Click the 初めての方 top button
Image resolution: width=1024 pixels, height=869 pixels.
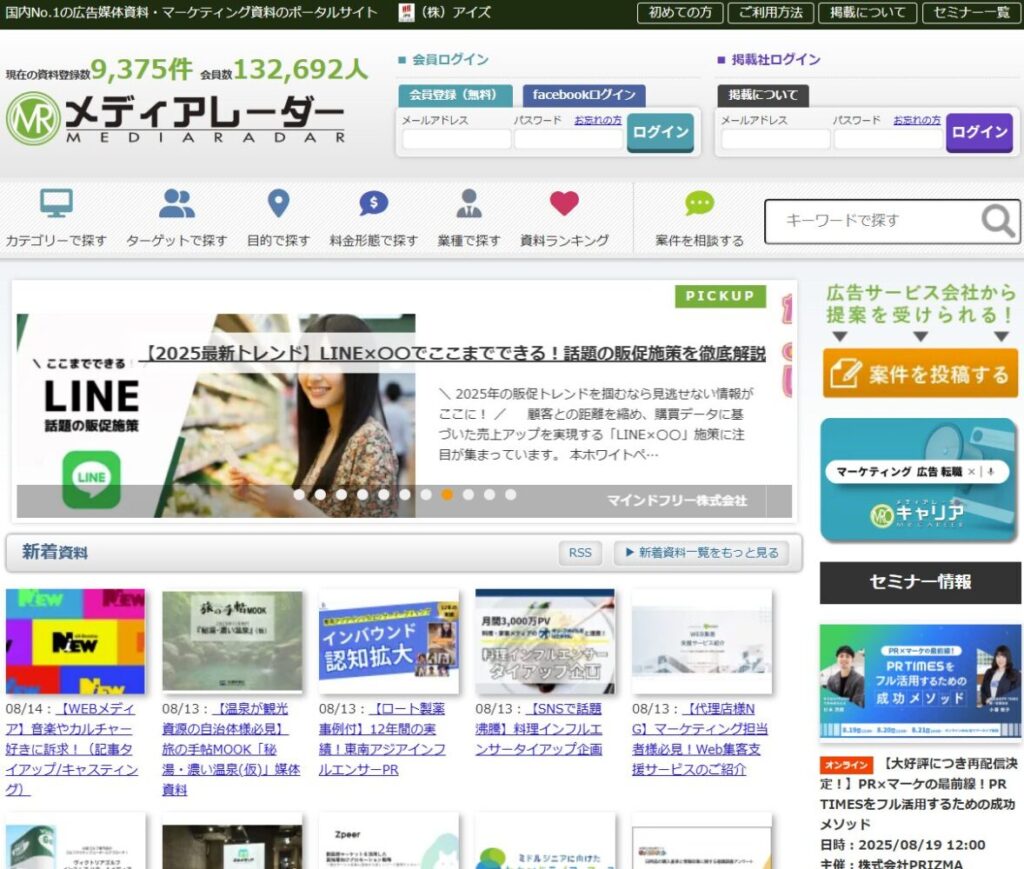coord(680,12)
